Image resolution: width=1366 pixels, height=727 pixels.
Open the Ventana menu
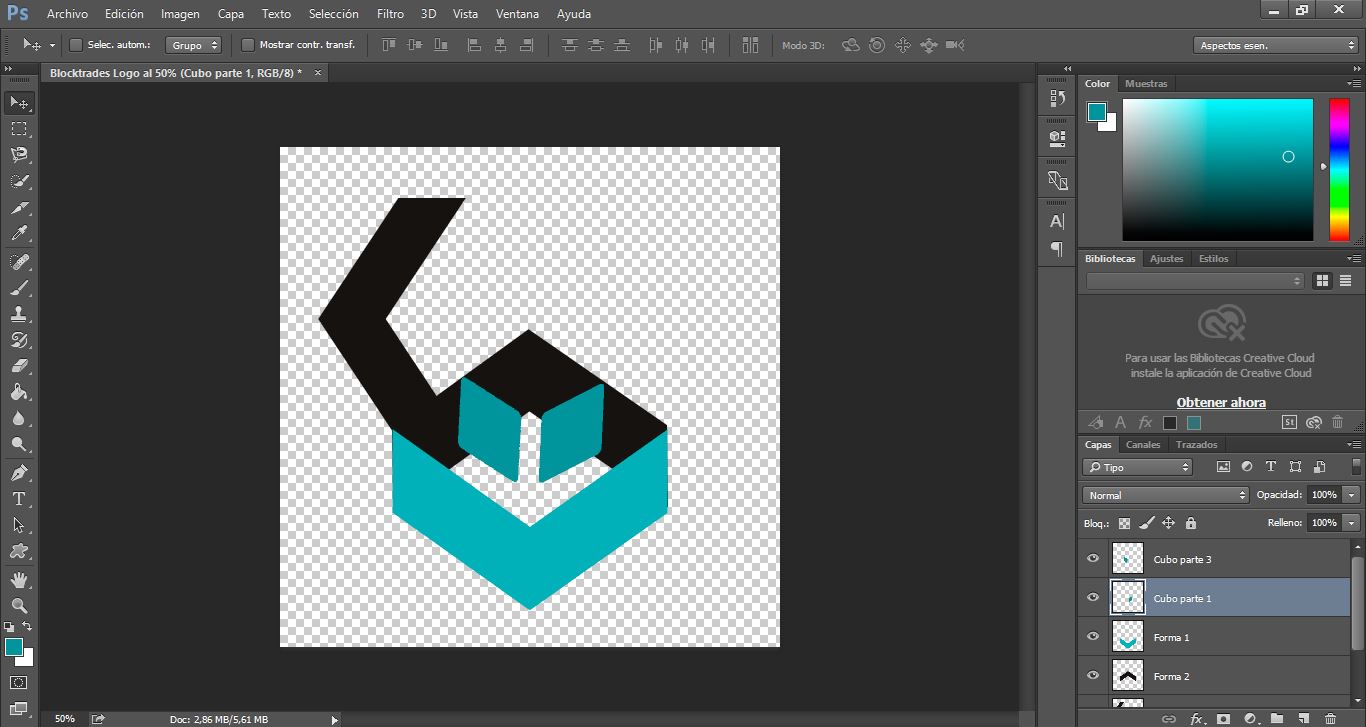click(x=518, y=14)
